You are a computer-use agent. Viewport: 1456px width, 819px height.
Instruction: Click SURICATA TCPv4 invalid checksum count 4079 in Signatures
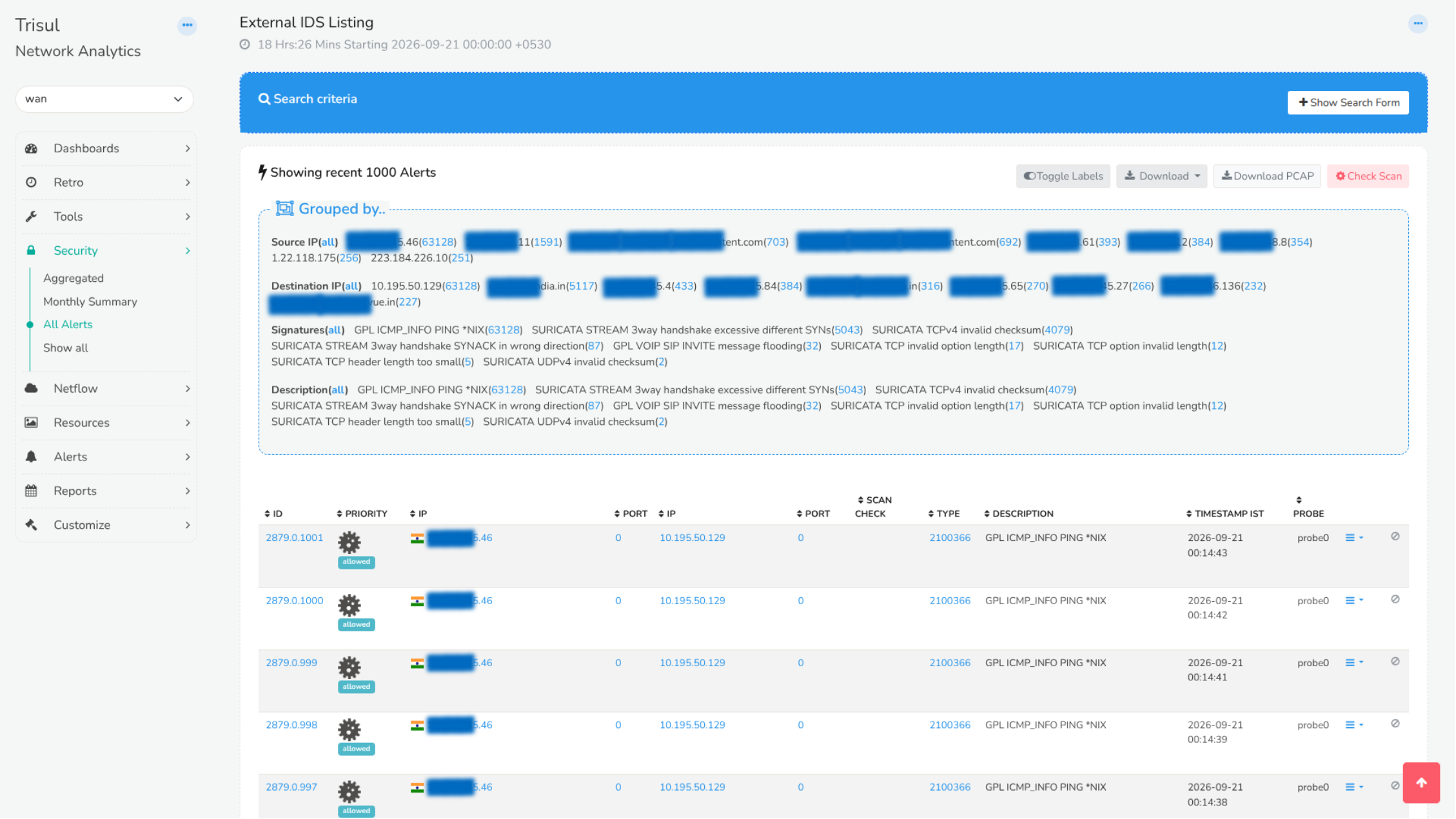(x=1057, y=330)
